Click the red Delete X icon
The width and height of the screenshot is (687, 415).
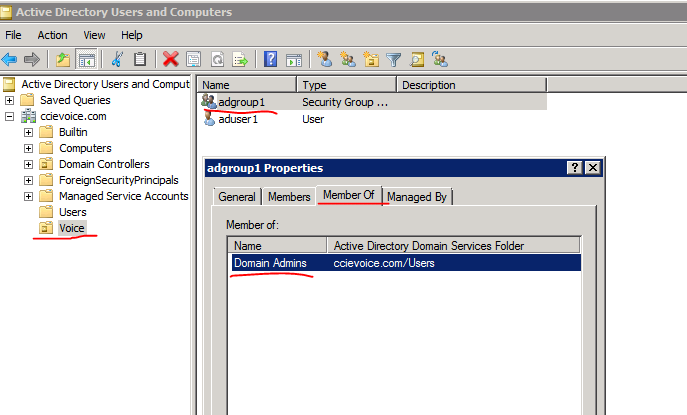tap(170, 59)
